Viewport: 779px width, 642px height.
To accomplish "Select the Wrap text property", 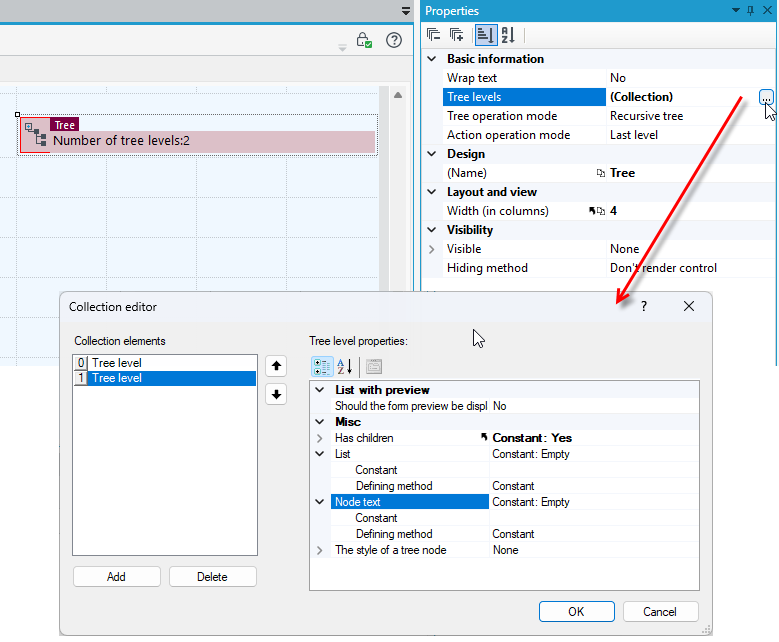I will 524,78.
